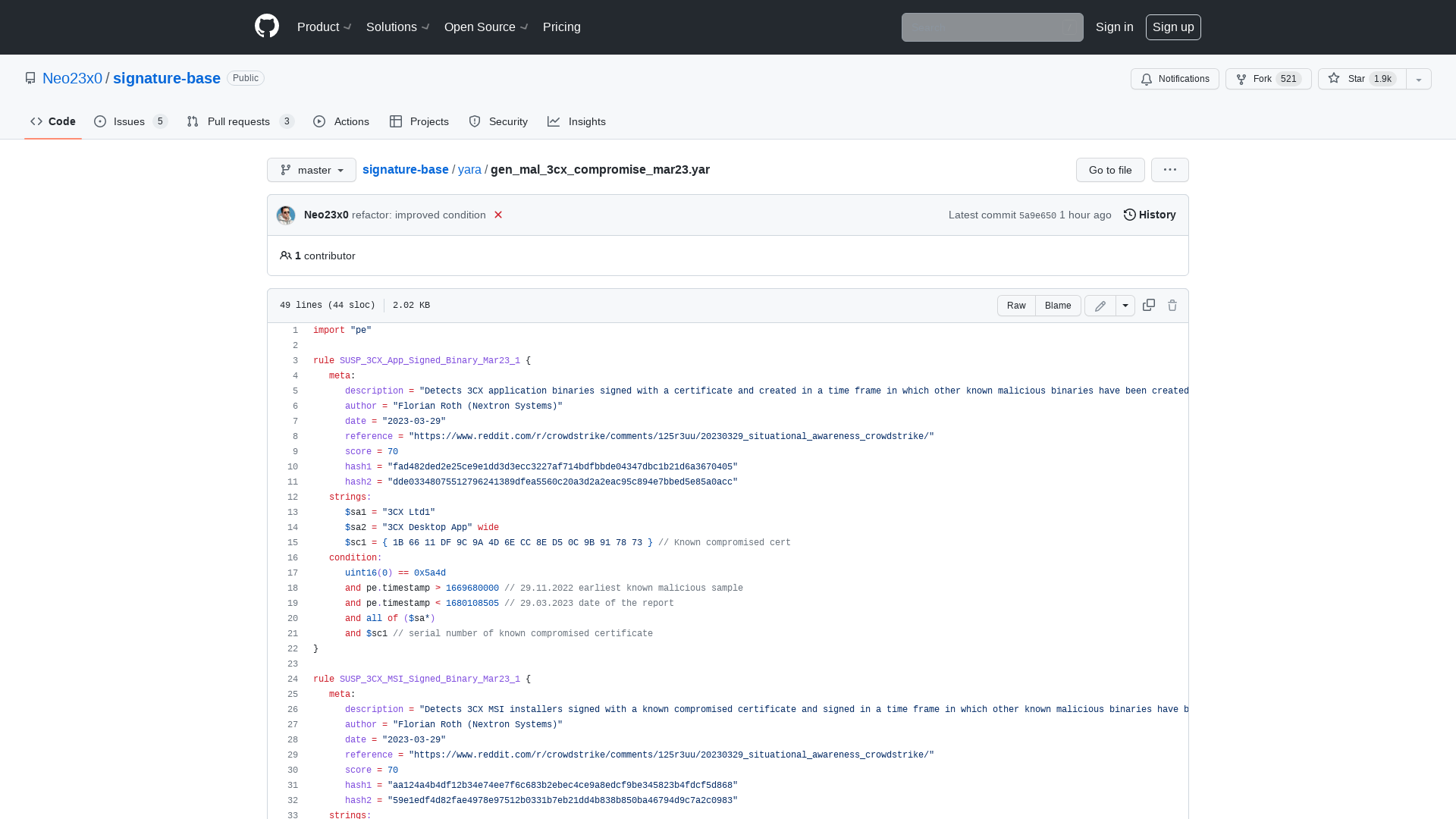Viewport: 1456px width, 819px height.
Task: Open the signature-base repository title link
Action: pyautogui.click(x=167, y=78)
